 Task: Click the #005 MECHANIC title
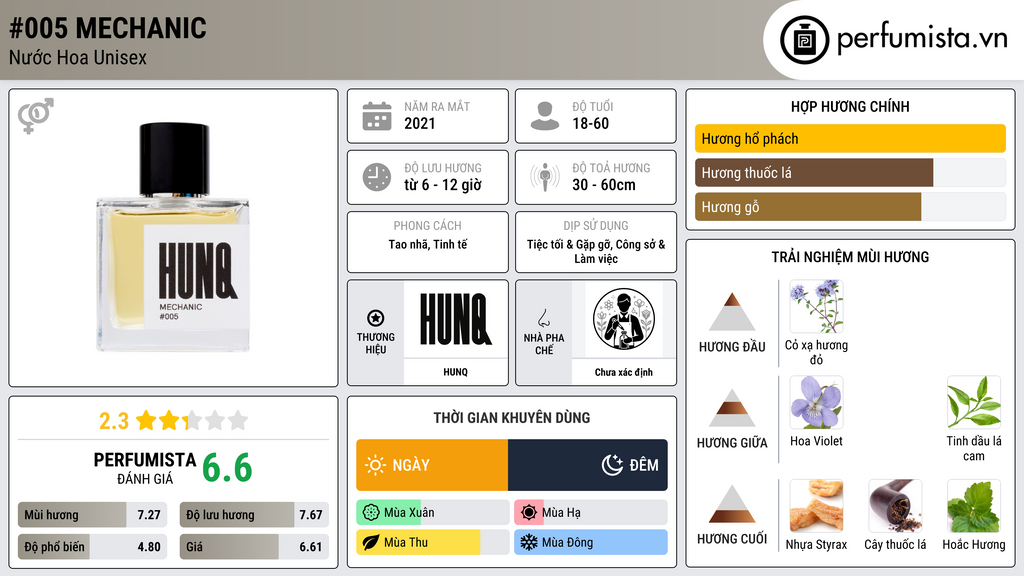click(x=108, y=28)
